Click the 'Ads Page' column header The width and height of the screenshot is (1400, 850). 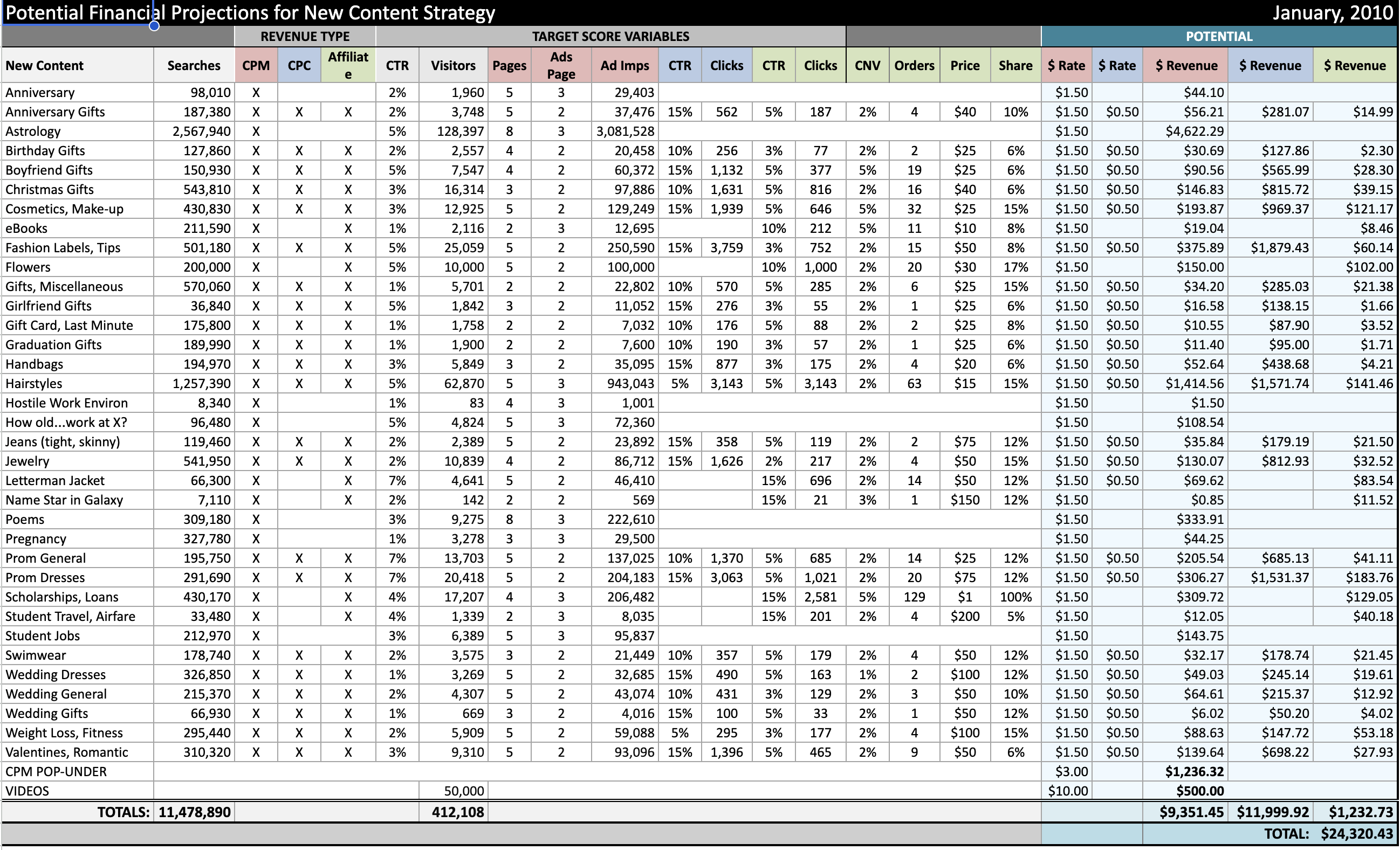(561, 65)
